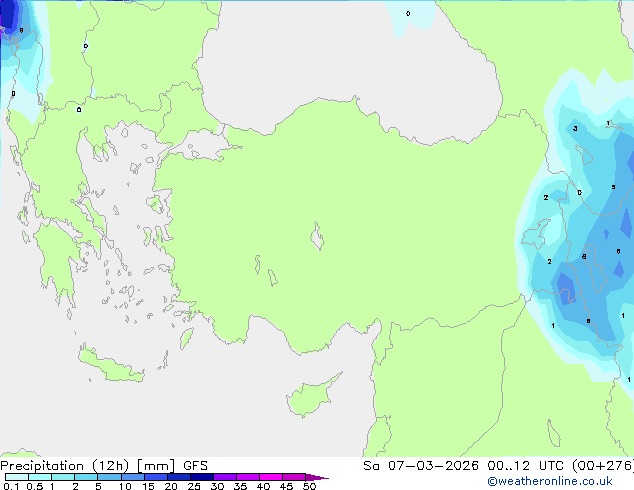The width and height of the screenshot is (634, 490).
Task: Click the legend label '10'
Action: (125, 486)
